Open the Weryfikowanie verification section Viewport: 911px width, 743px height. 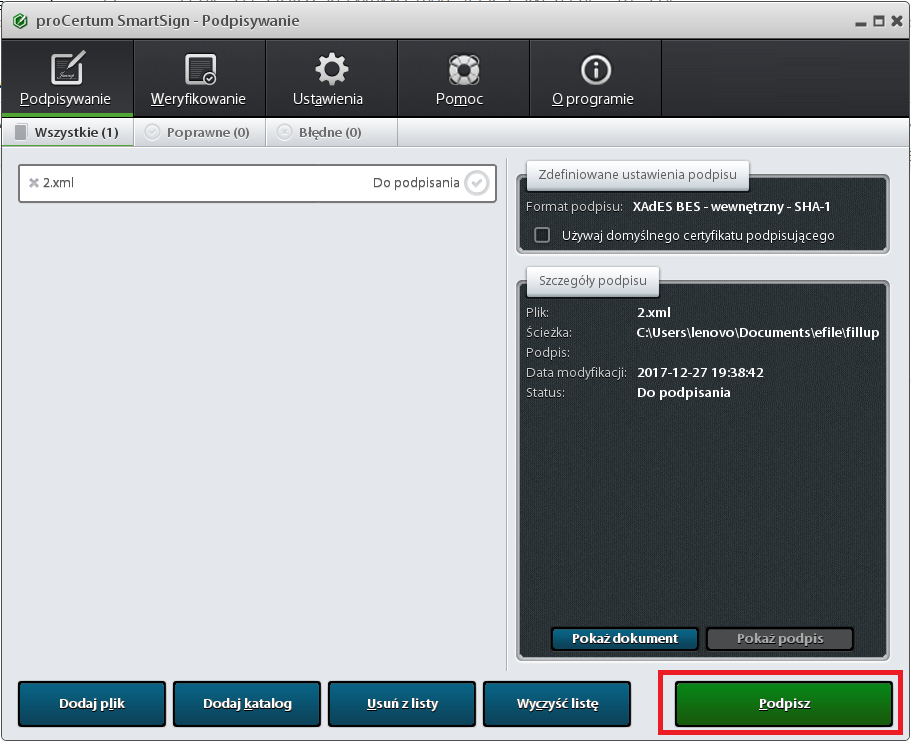199,78
